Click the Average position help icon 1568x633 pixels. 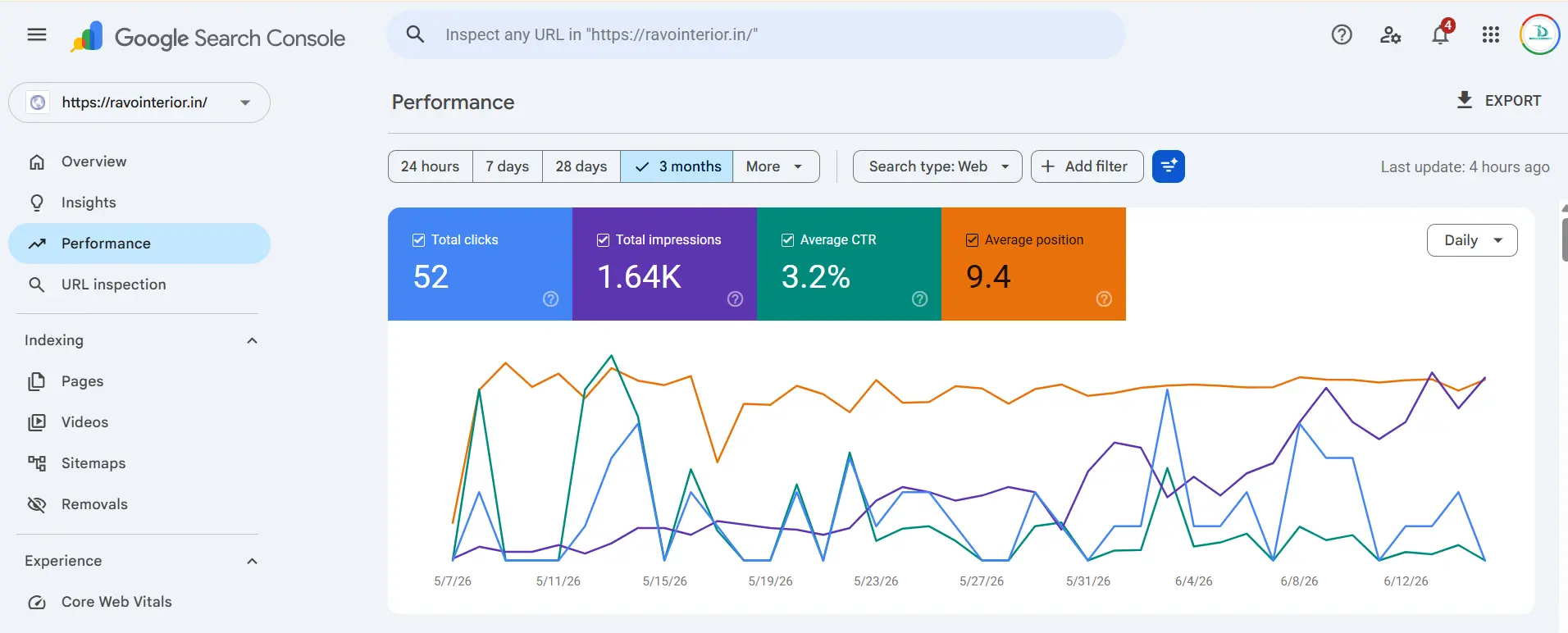[1105, 299]
